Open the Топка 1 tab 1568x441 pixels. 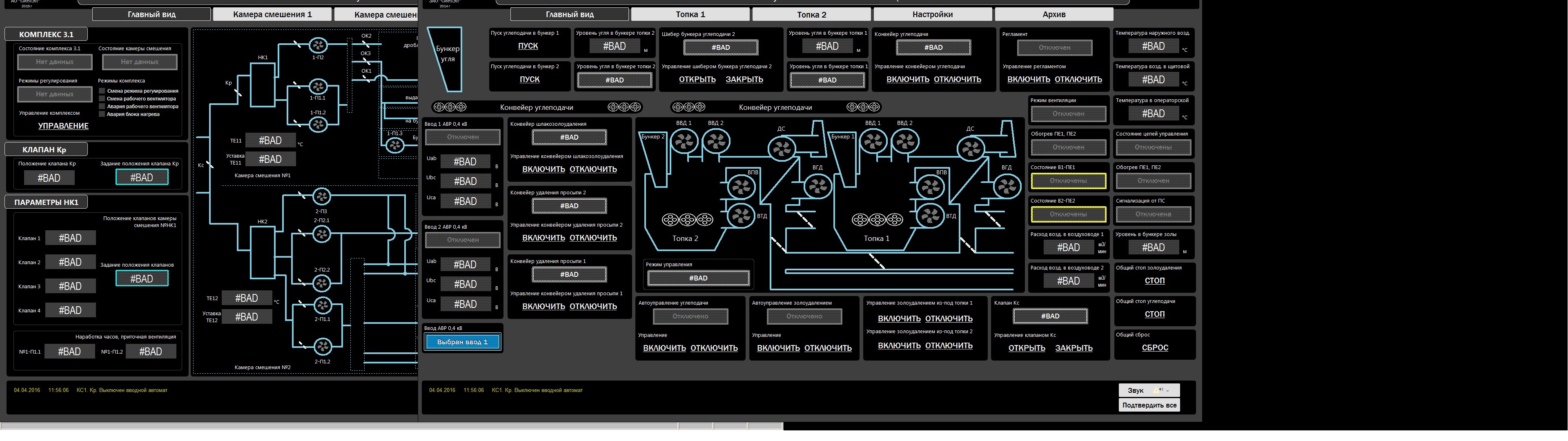[x=690, y=14]
